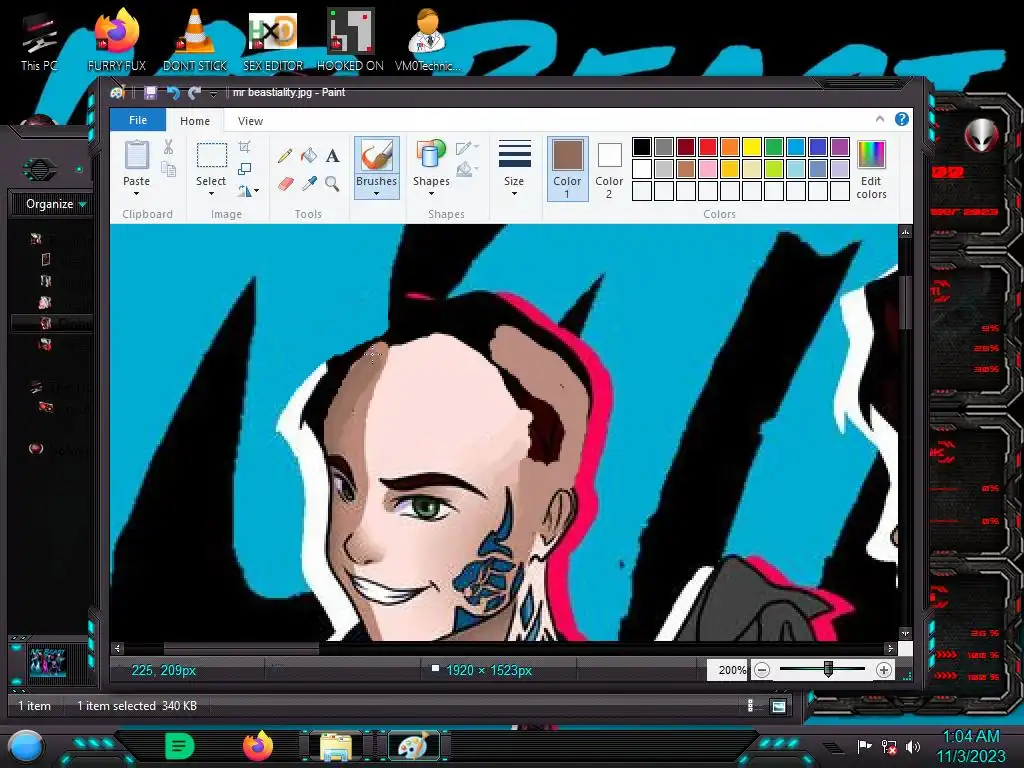
Task: Click the clock showing 1:04 AM
Action: pyautogui.click(x=971, y=736)
